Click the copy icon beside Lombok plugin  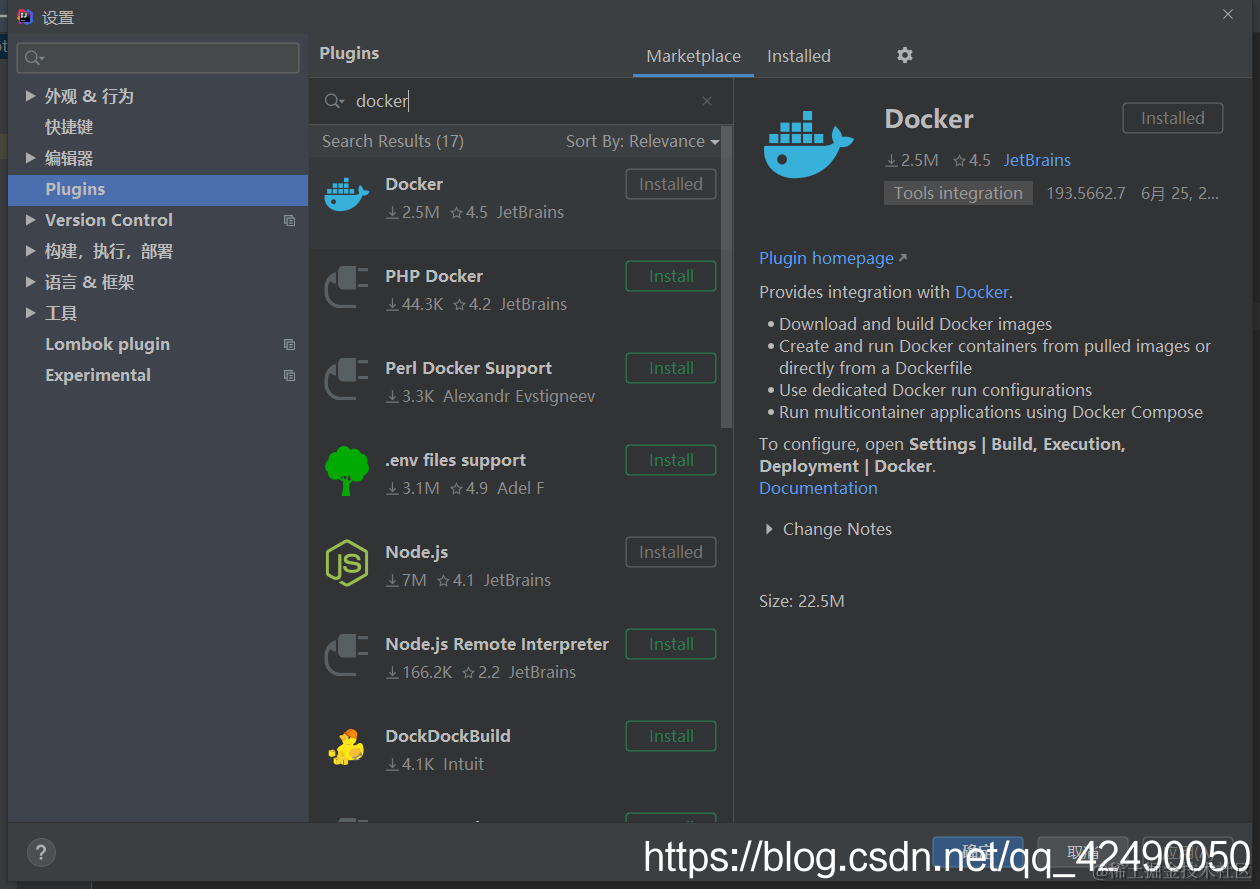pyautogui.click(x=289, y=344)
